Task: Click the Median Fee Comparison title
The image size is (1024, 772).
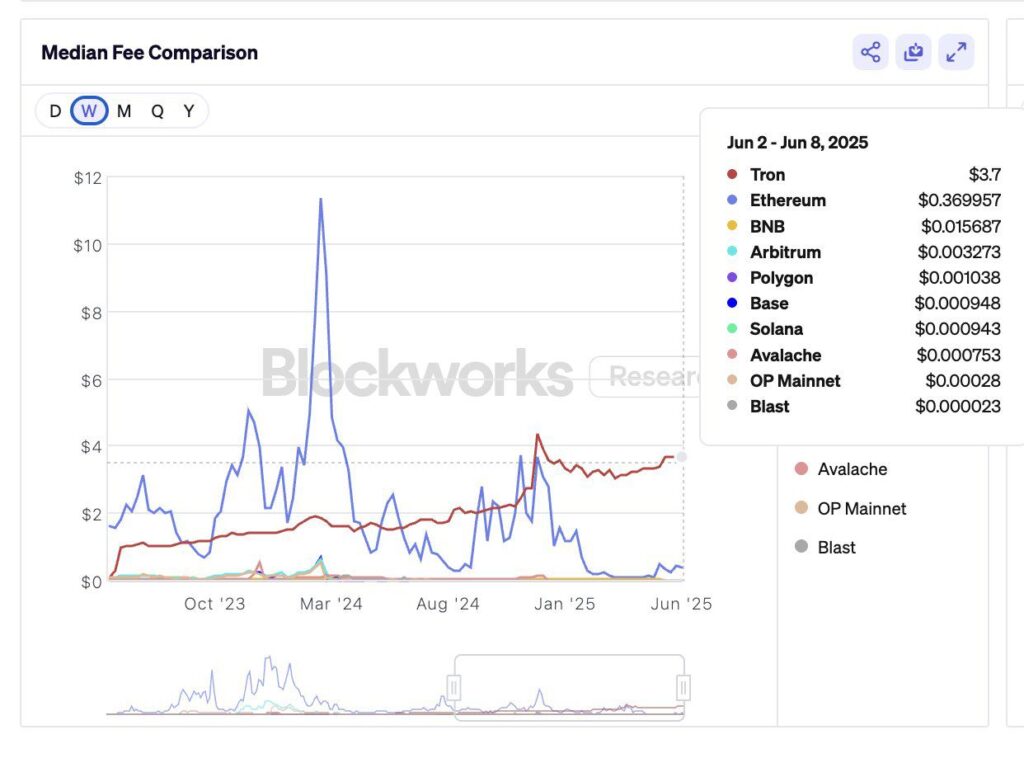Action: pyautogui.click(x=149, y=53)
